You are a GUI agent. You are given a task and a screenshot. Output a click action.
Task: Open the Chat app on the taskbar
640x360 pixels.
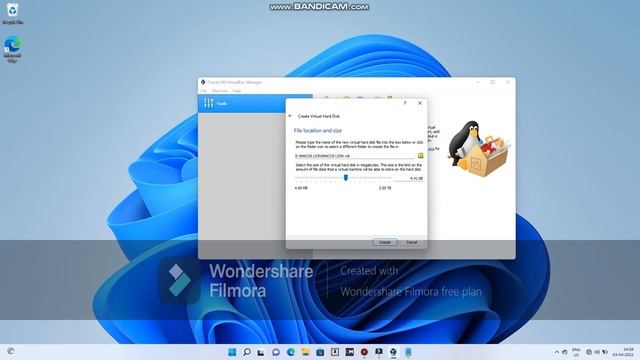coord(276,352)
